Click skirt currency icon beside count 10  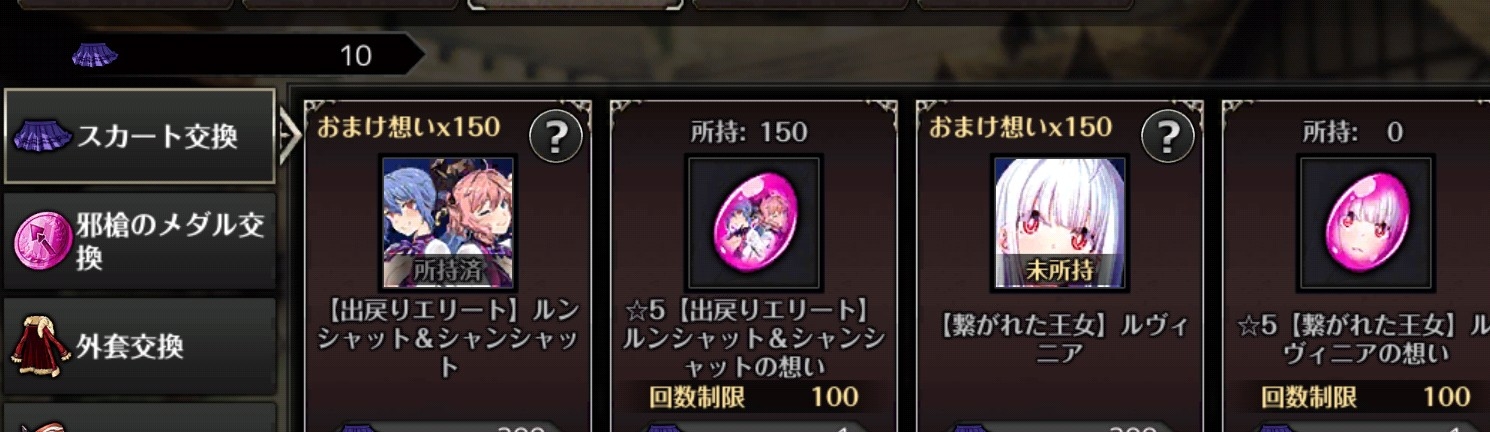[95, 55]
